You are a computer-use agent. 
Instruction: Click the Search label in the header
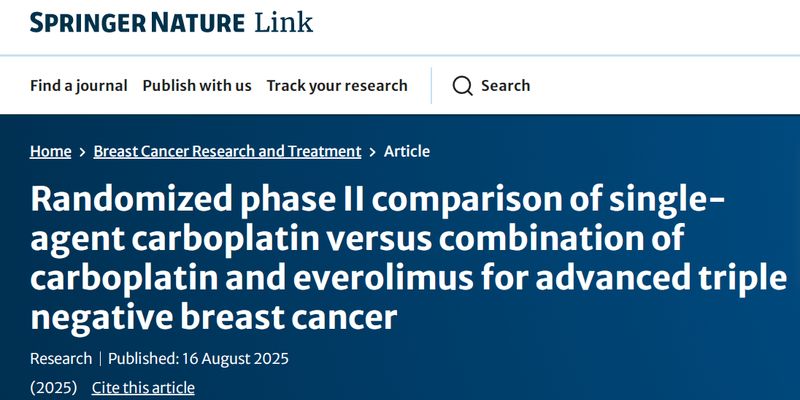[505, 86]
